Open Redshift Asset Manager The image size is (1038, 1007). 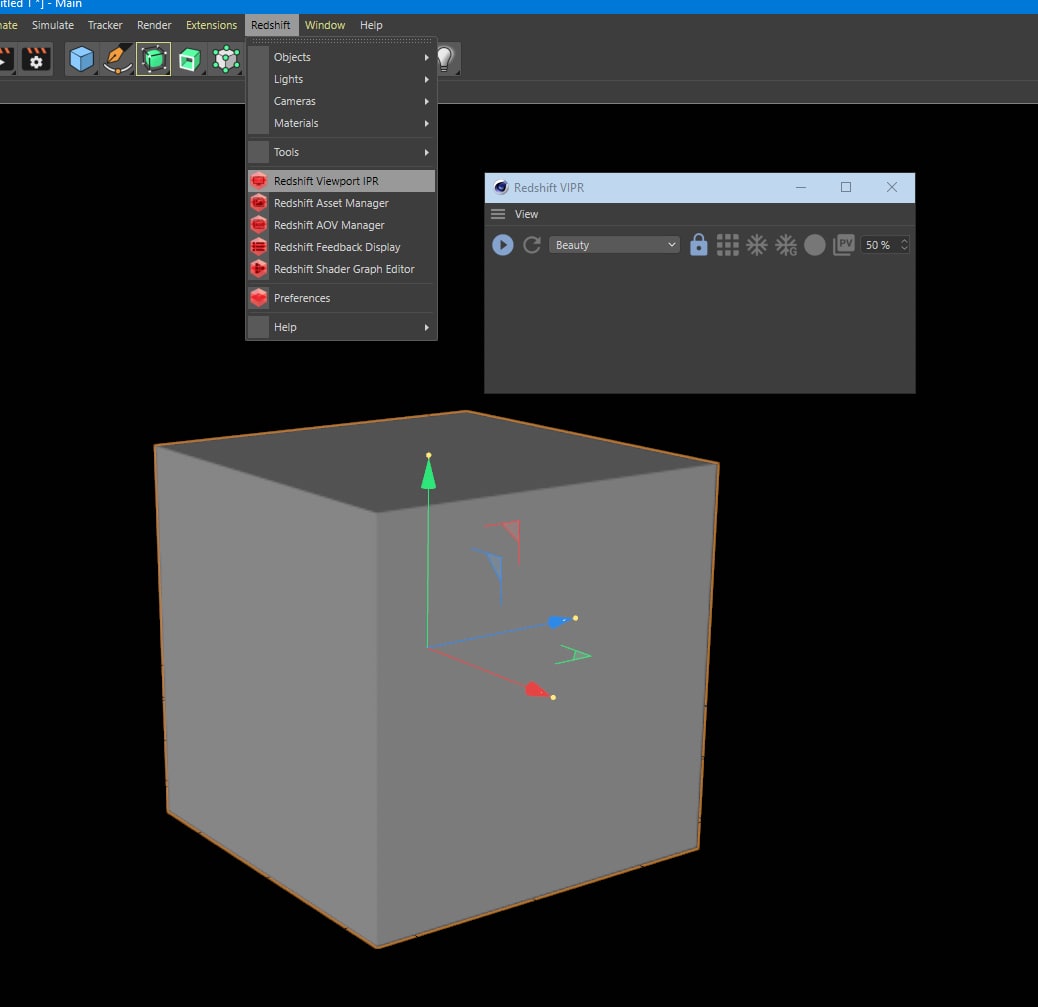tap(342, 203)
